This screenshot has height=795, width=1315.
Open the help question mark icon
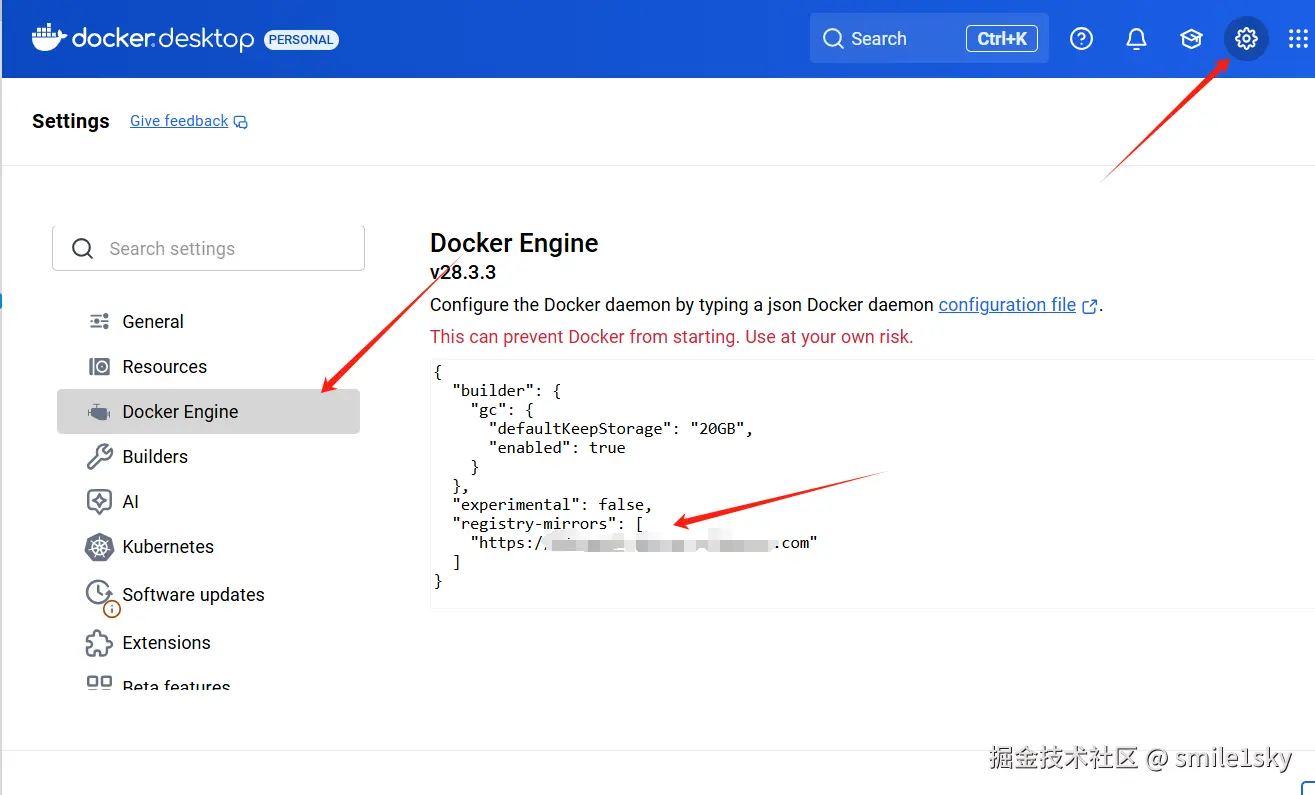tap(1081, 39)
